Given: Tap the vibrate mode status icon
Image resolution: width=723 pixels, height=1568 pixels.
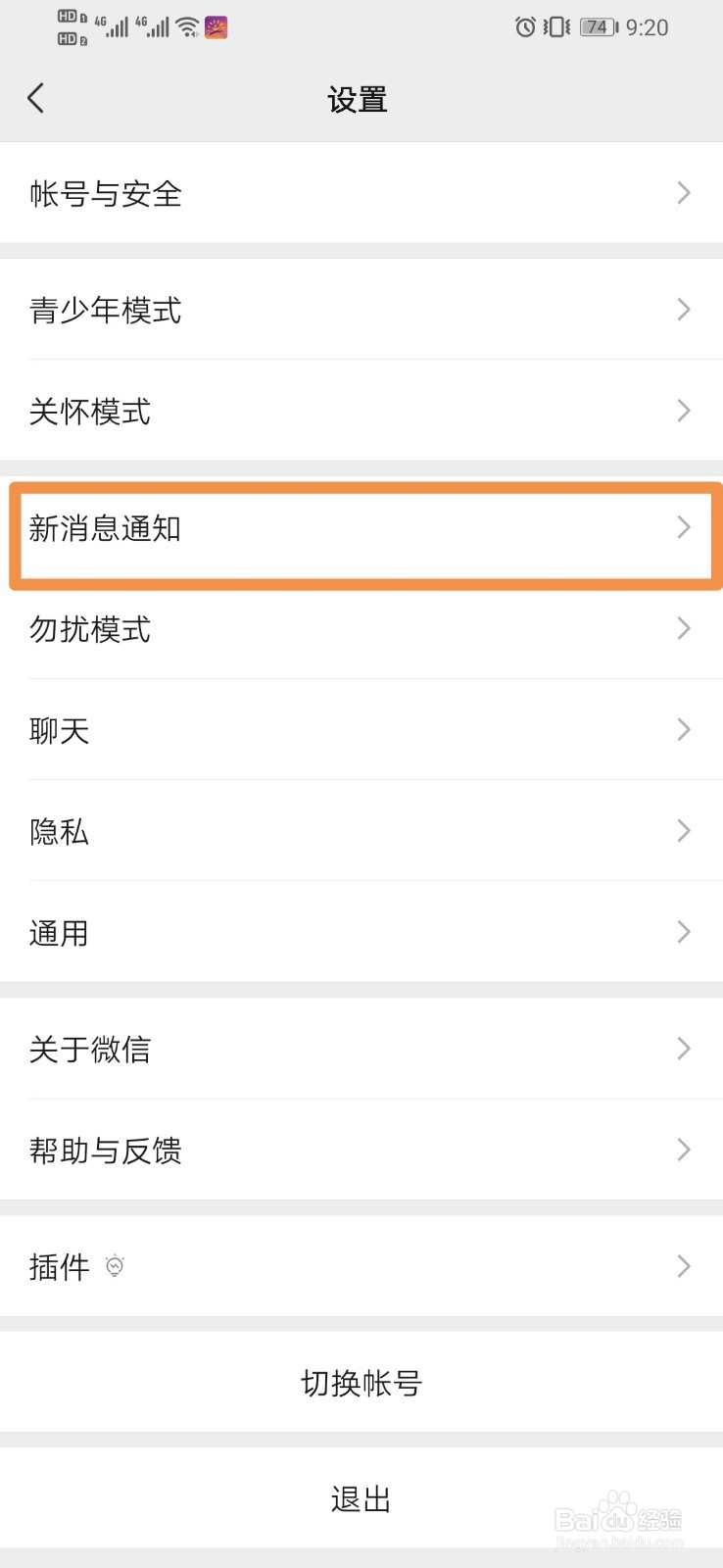Looking at the screenshot, I should point(556,27).
